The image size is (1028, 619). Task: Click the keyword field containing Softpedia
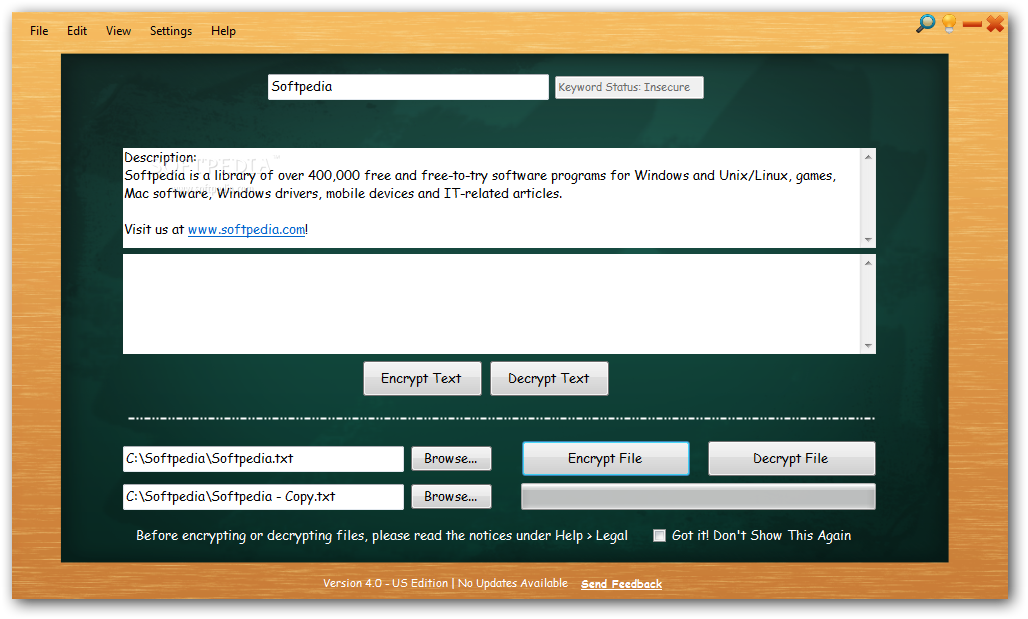408,87
